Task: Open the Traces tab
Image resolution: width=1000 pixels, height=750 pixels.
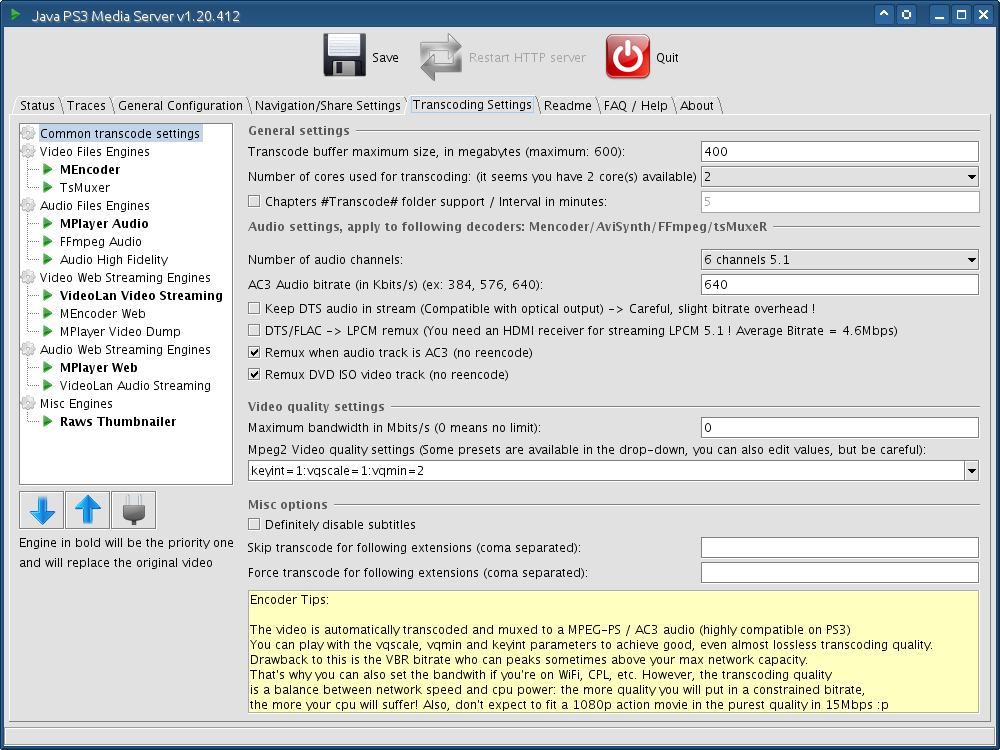Action: (x=86, y=106)
